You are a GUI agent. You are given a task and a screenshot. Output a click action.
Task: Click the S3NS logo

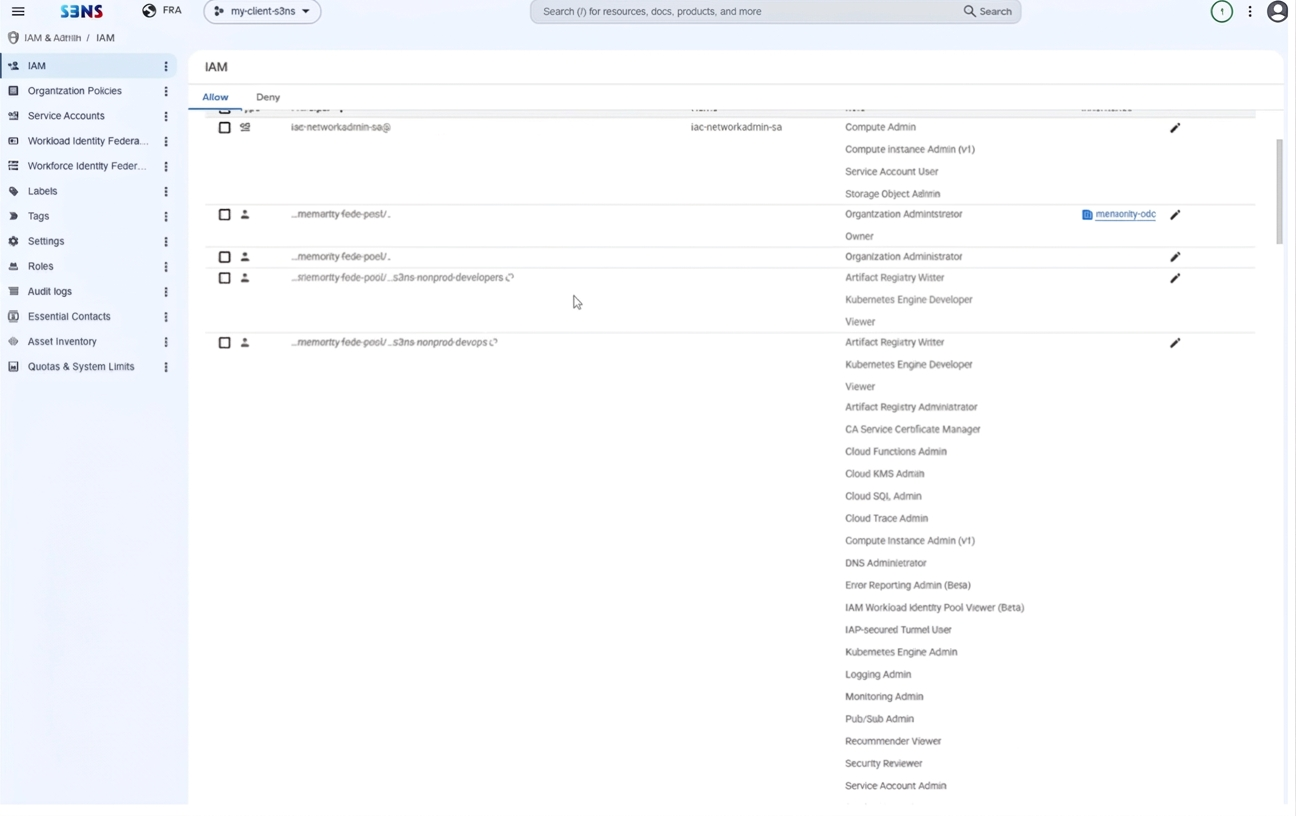point(82,12)
